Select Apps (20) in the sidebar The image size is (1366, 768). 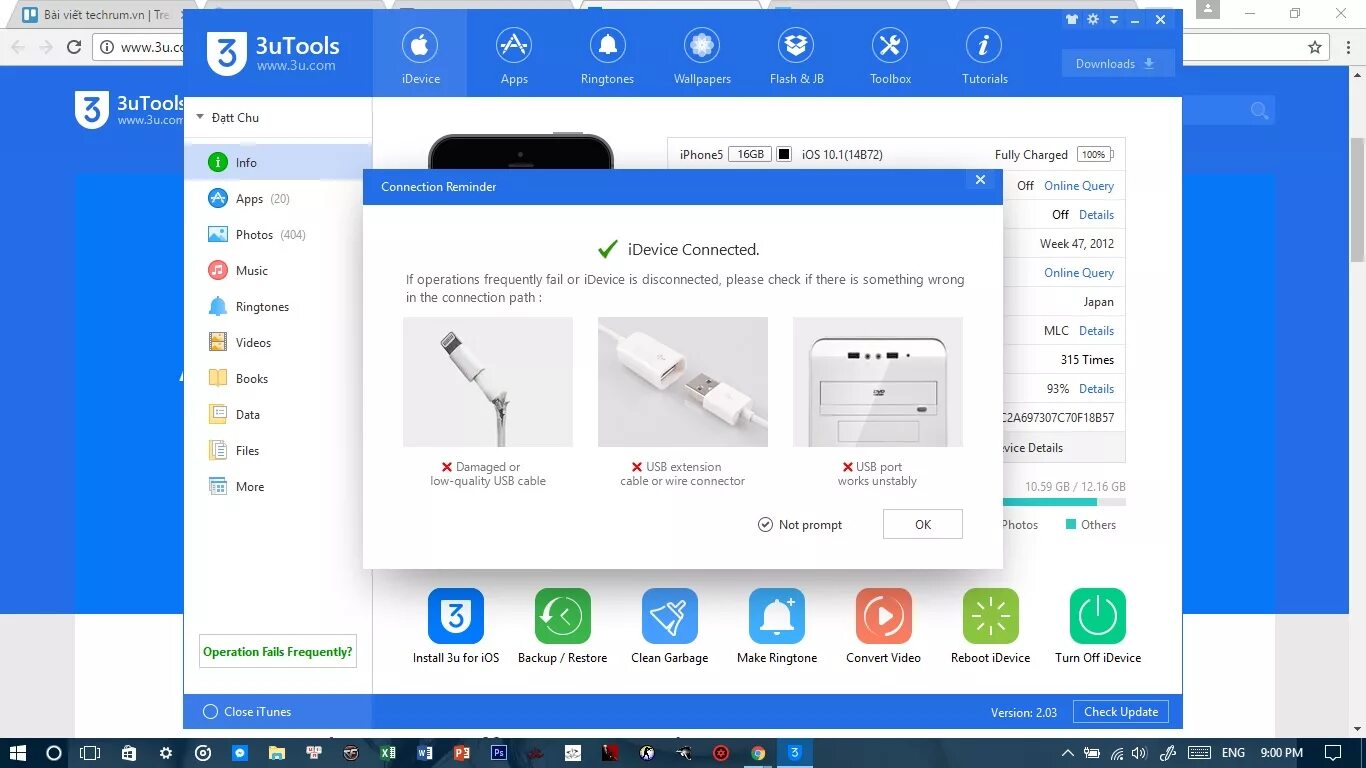[x=278, y=198]
